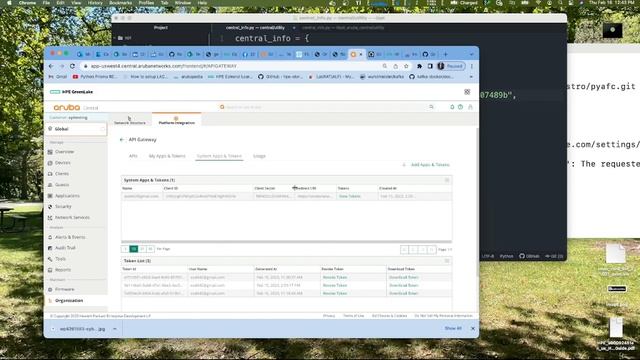This screenshot has width=640, height=360.
Task: Revoke the second token in list
Action: click(335, 285)
